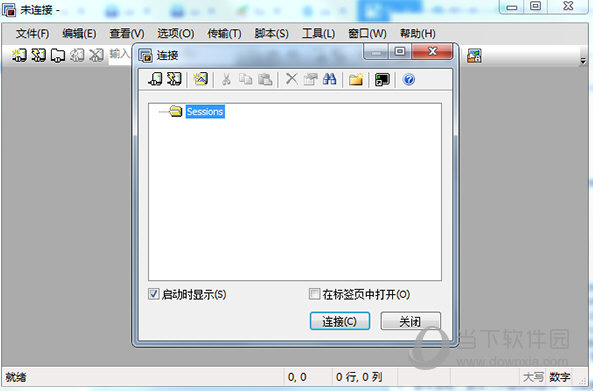
Task: Click 就绪 status text
Action: (16, 377)
